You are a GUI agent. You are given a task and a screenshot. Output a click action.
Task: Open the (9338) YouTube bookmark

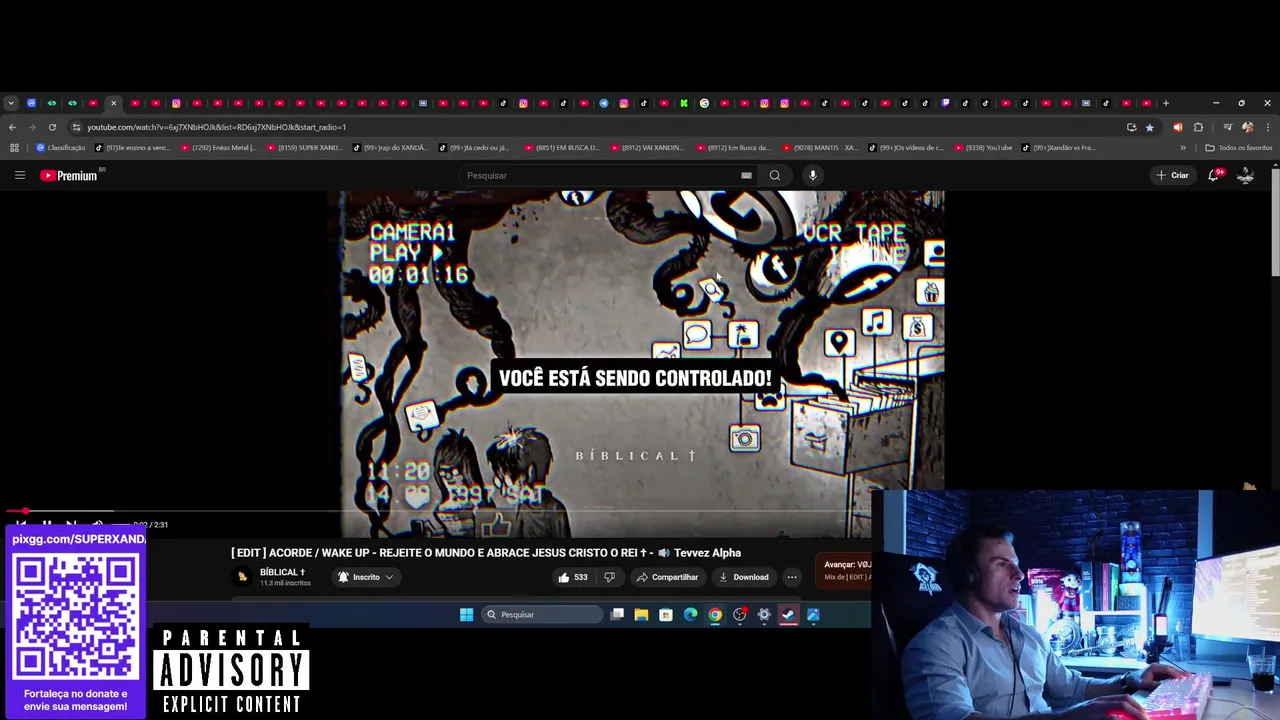(x=984, y=148)
